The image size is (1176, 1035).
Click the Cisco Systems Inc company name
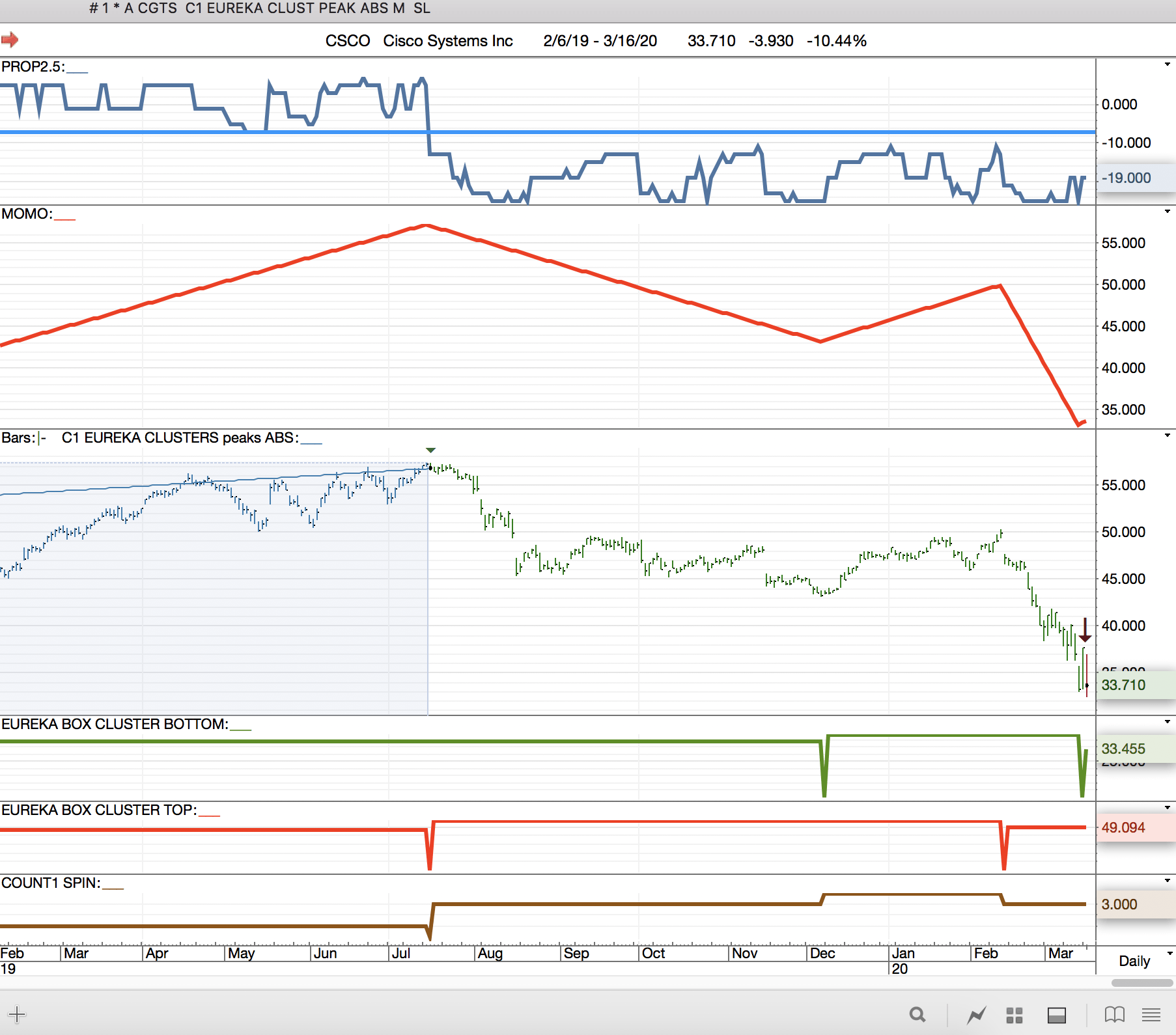(x=448, y=40)
